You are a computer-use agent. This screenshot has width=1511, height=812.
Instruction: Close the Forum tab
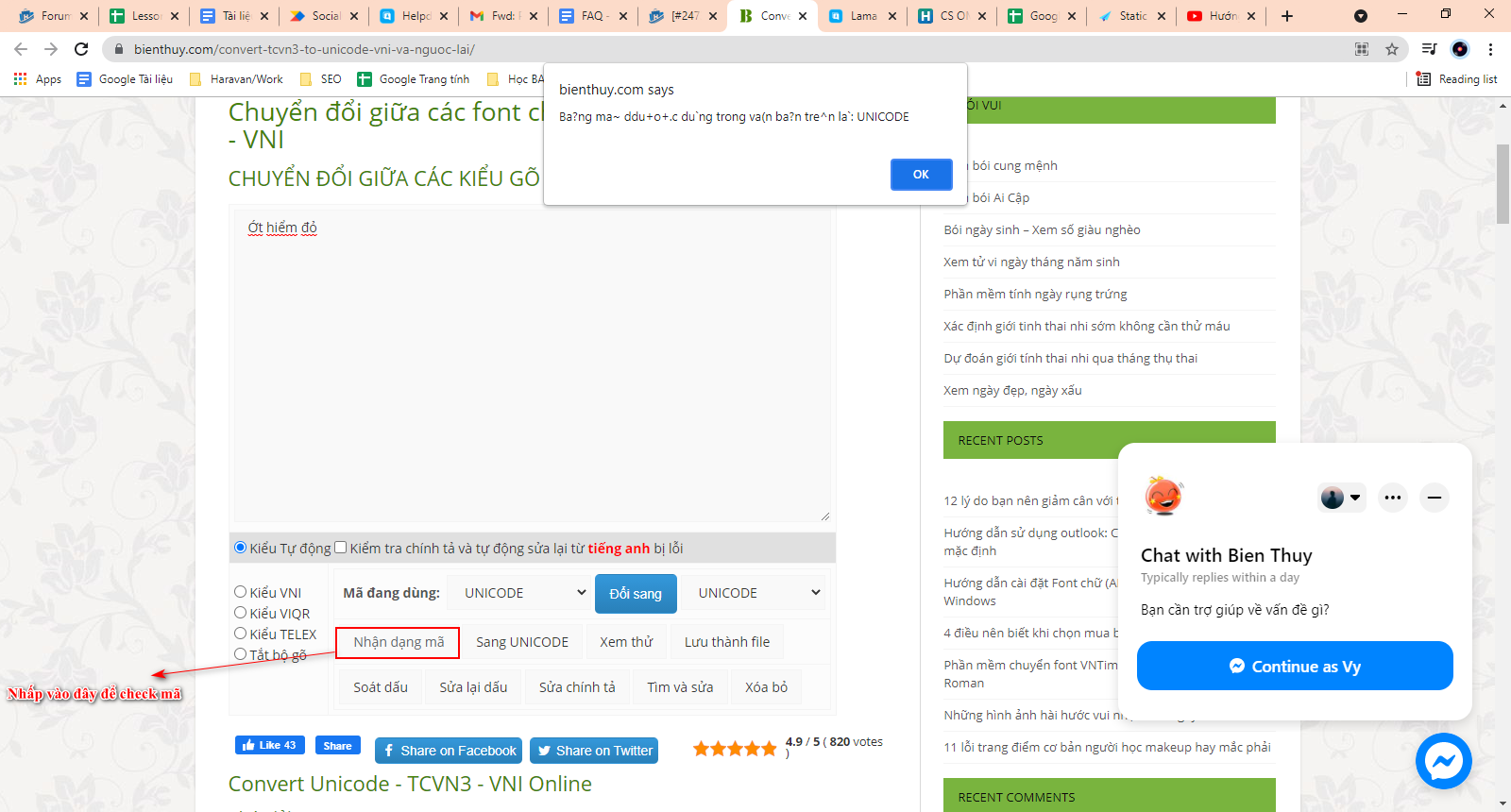(x=84, y=16)
